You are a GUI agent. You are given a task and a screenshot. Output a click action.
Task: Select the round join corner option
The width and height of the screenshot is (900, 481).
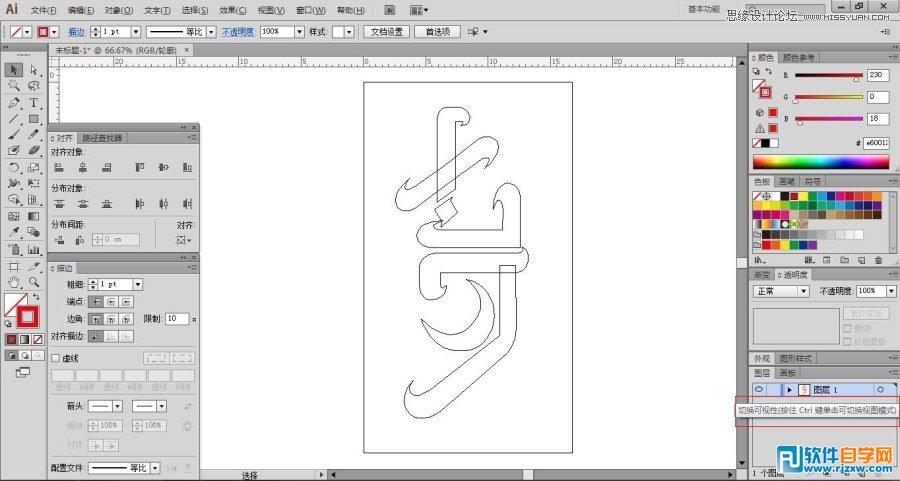111,319
